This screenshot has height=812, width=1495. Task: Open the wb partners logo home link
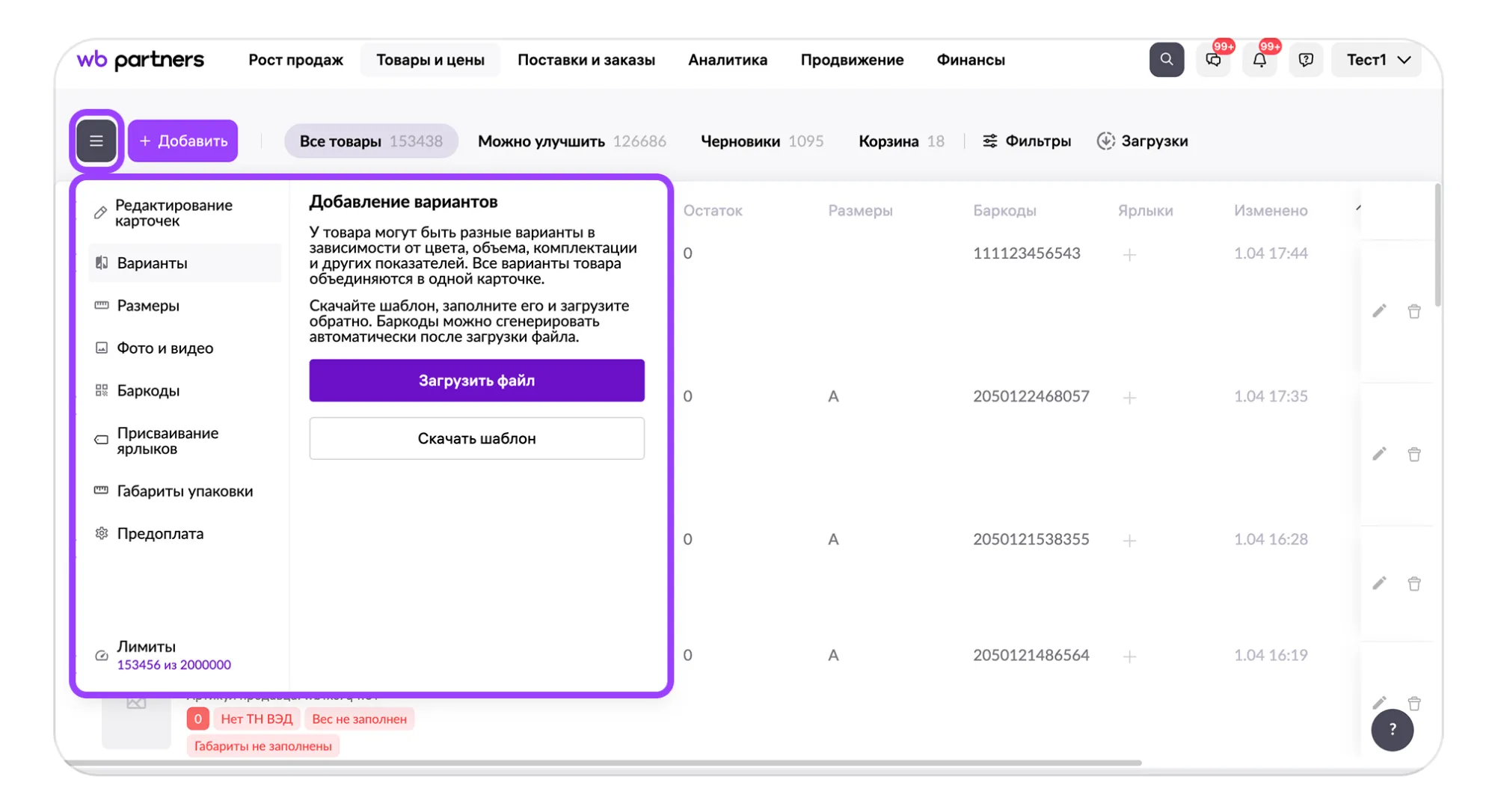140,59
